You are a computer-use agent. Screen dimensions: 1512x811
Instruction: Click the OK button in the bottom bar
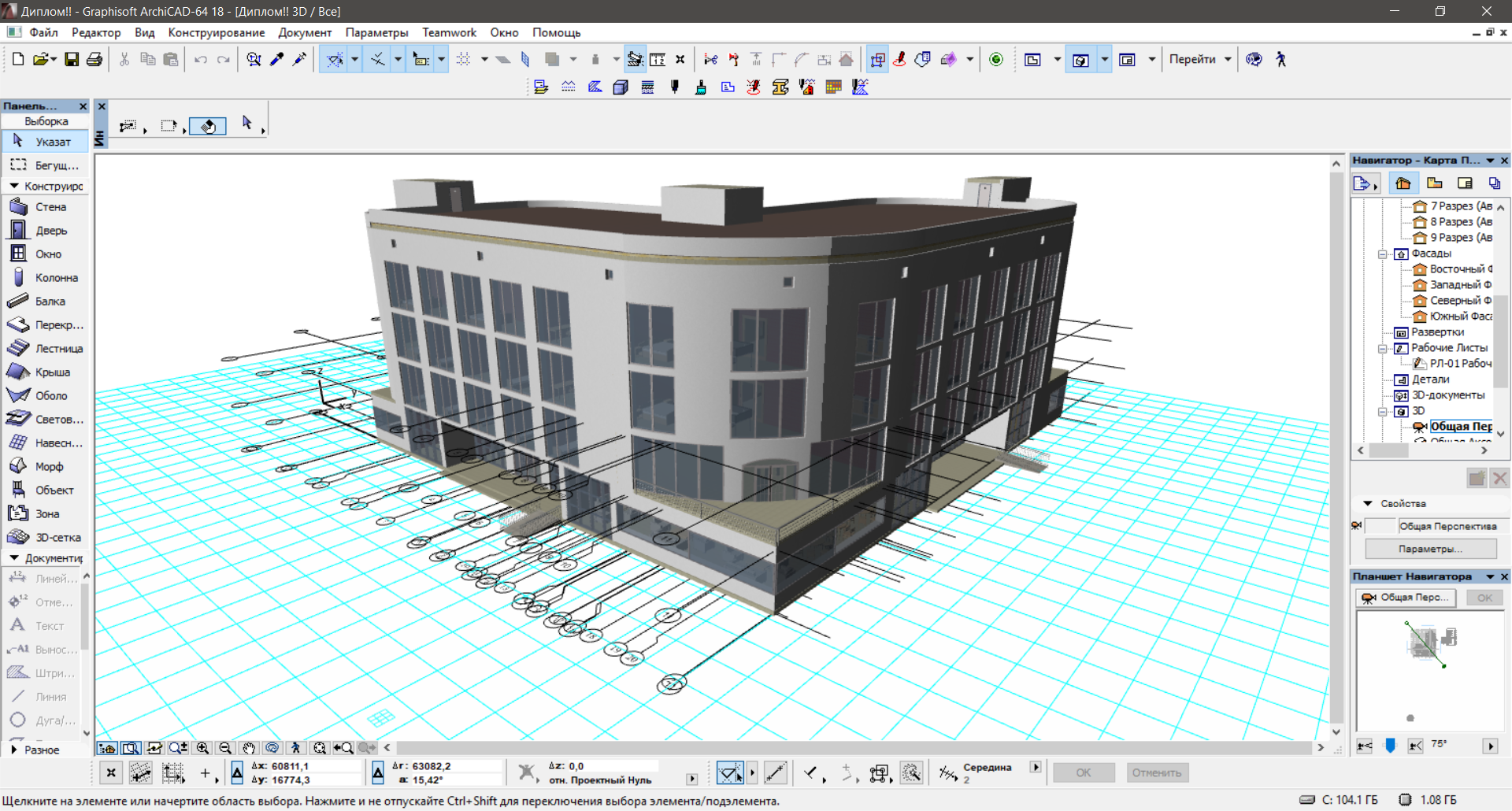point(1084,772)
